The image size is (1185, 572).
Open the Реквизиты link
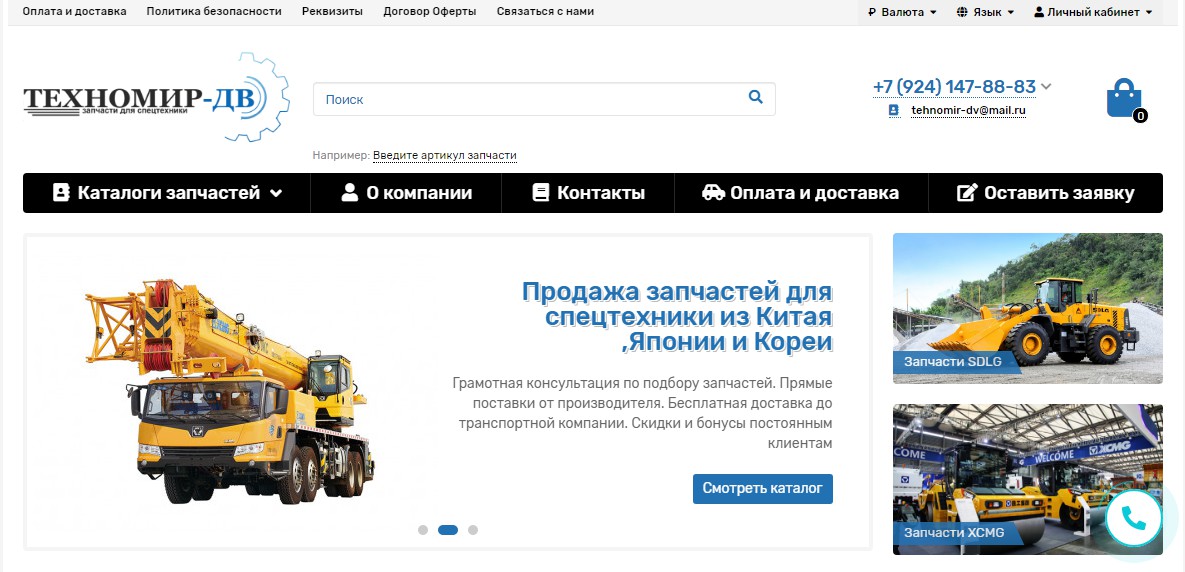333,11
